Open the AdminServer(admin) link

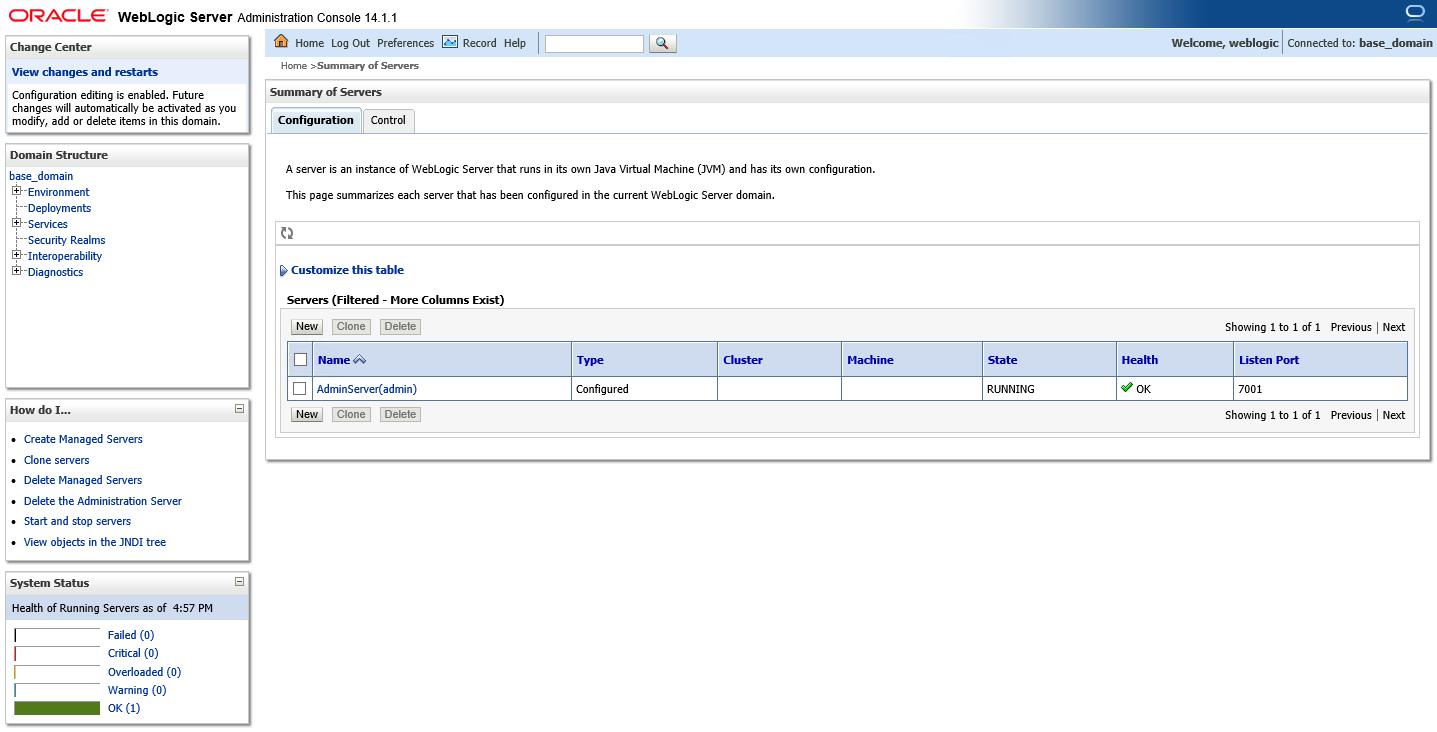[x=366, y=389]
